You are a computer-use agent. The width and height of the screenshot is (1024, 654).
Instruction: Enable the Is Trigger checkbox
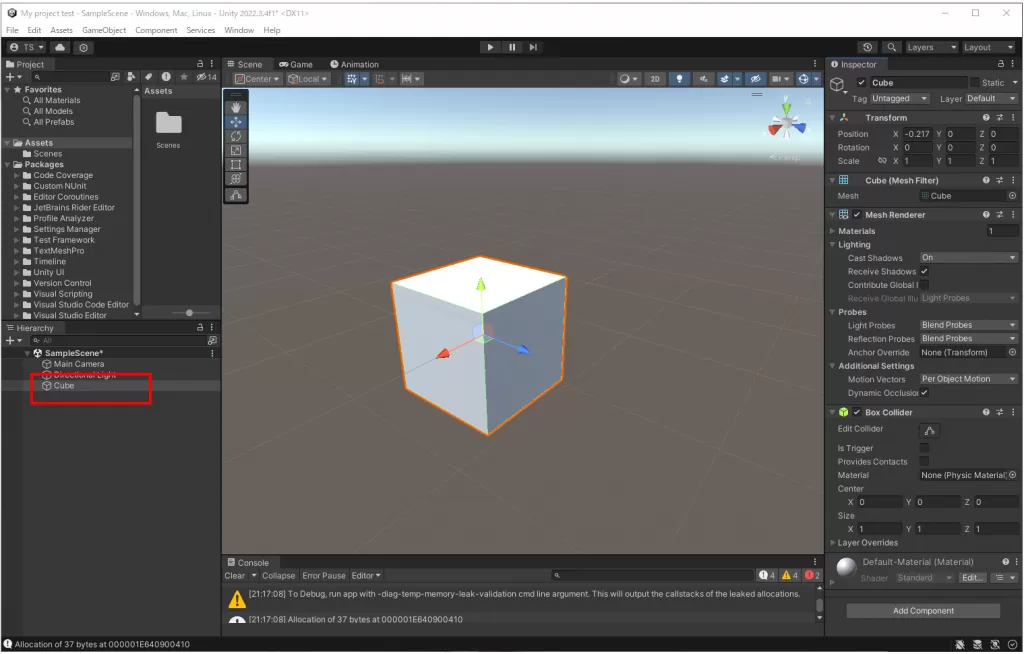click(x=924, y=448)
